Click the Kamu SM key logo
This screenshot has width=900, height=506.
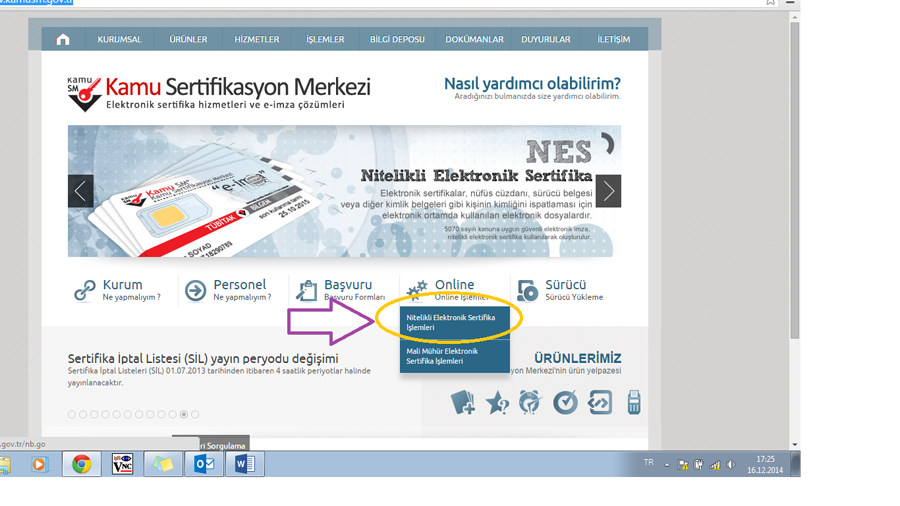coord(84,94)
